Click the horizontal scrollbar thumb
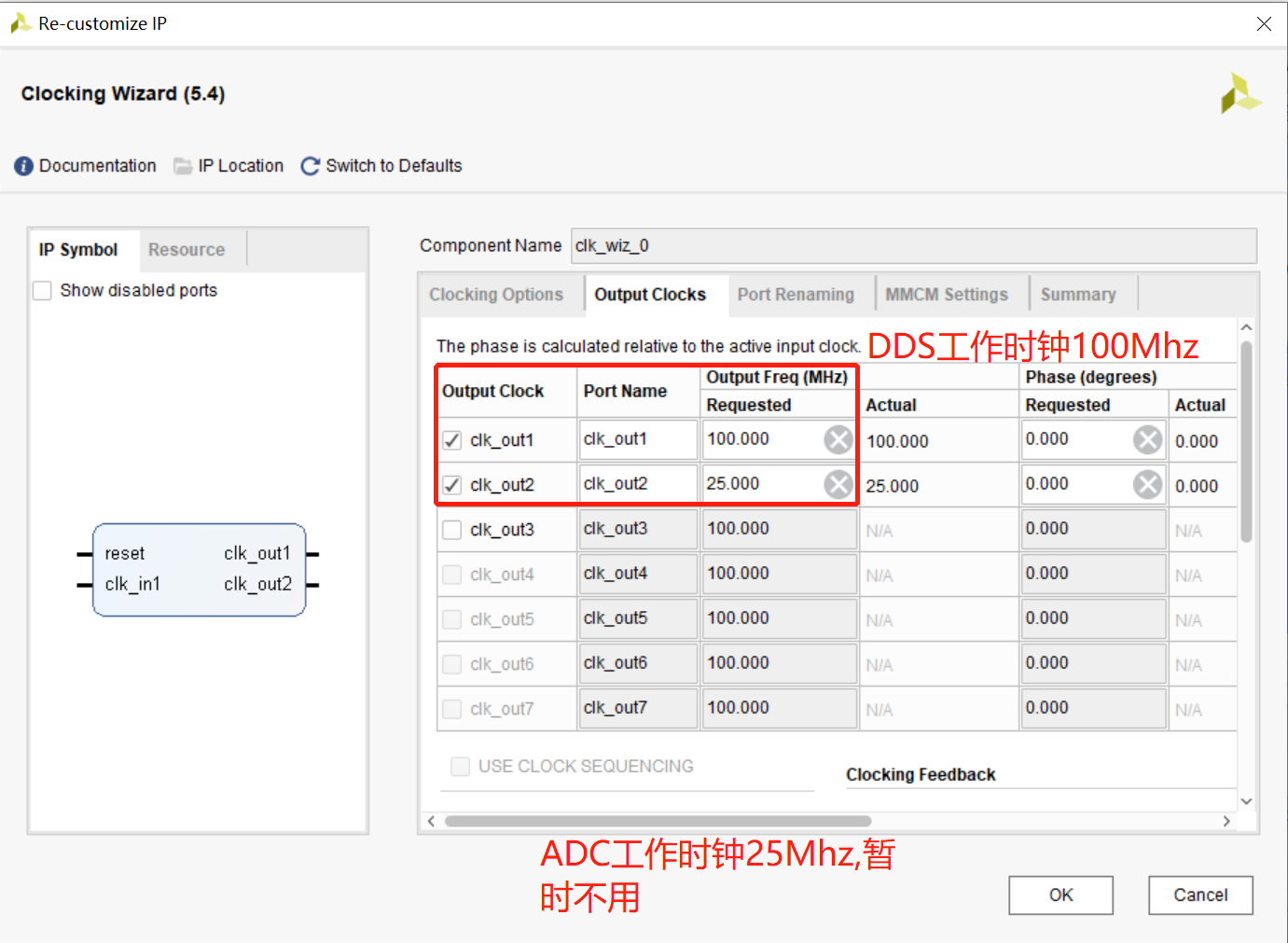 (x=658, y=822)
